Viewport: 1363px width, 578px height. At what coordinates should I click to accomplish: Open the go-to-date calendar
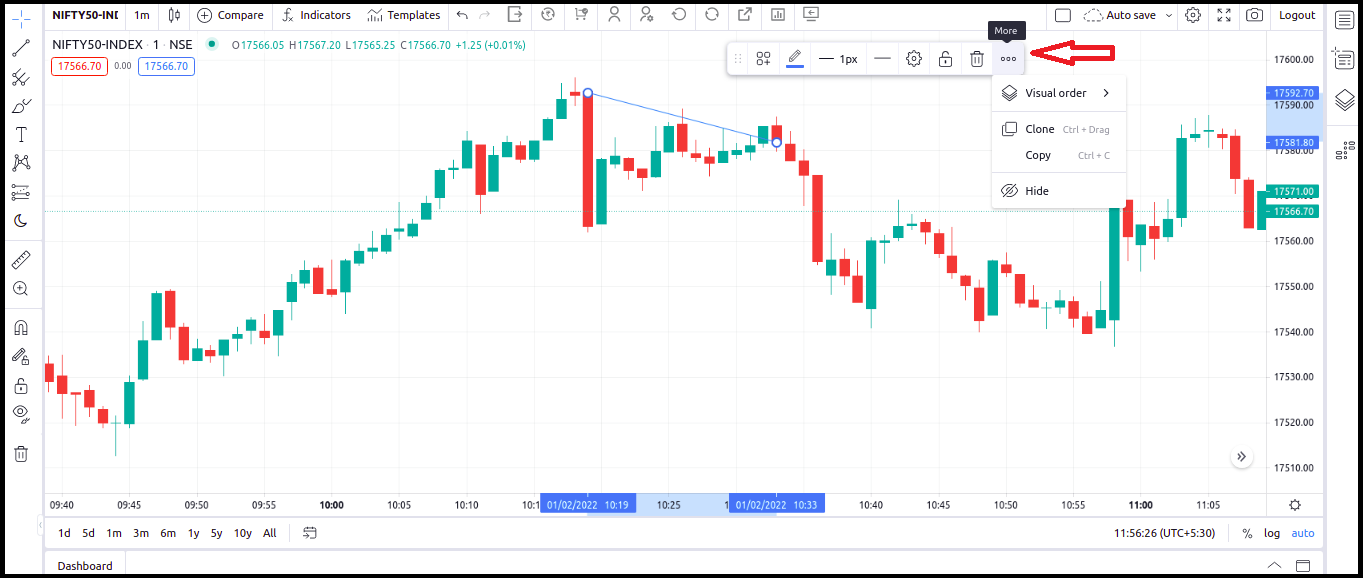tap(310, 533)
